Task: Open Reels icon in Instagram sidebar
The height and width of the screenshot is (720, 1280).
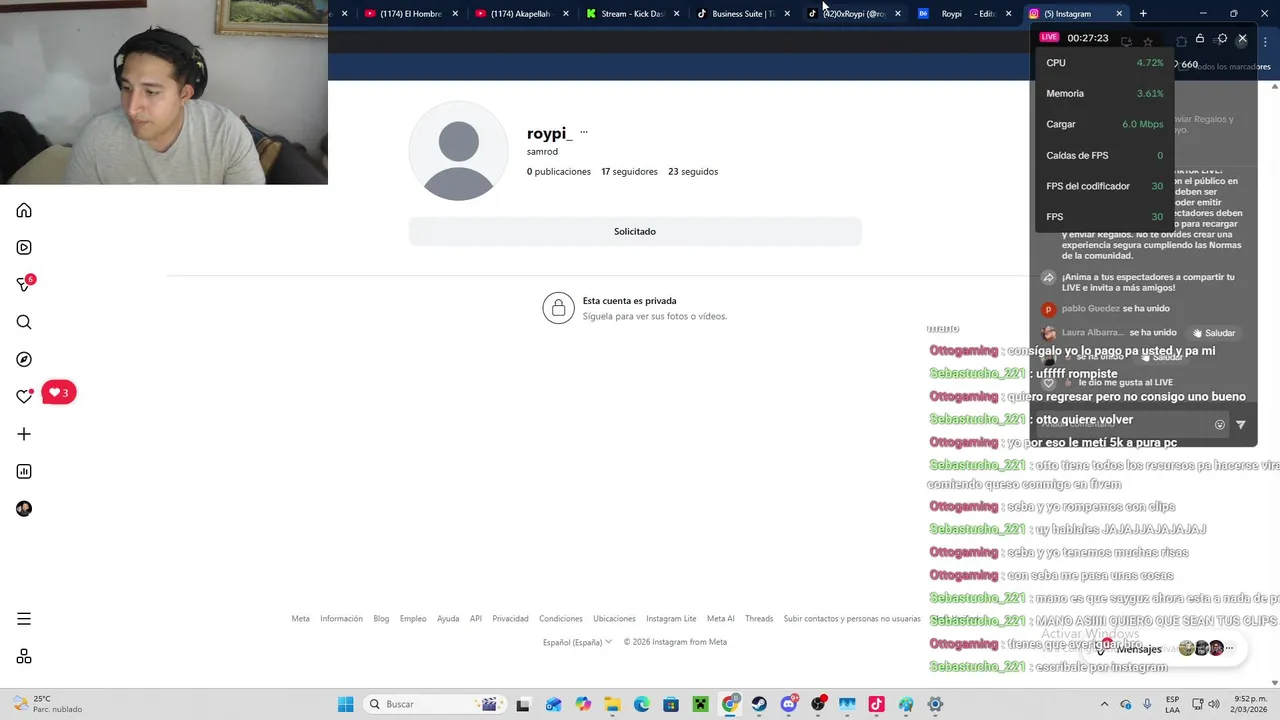Action: click(x=24, y=247)
